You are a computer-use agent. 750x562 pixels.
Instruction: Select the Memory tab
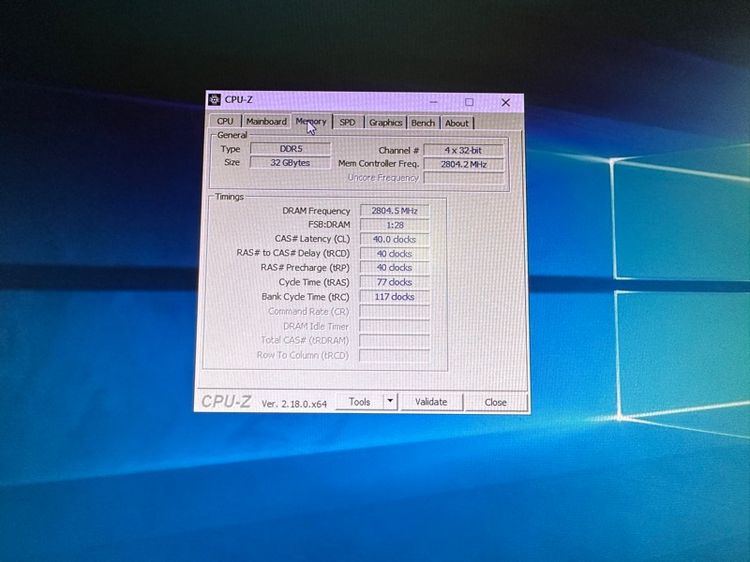click(x=311, y=121)
